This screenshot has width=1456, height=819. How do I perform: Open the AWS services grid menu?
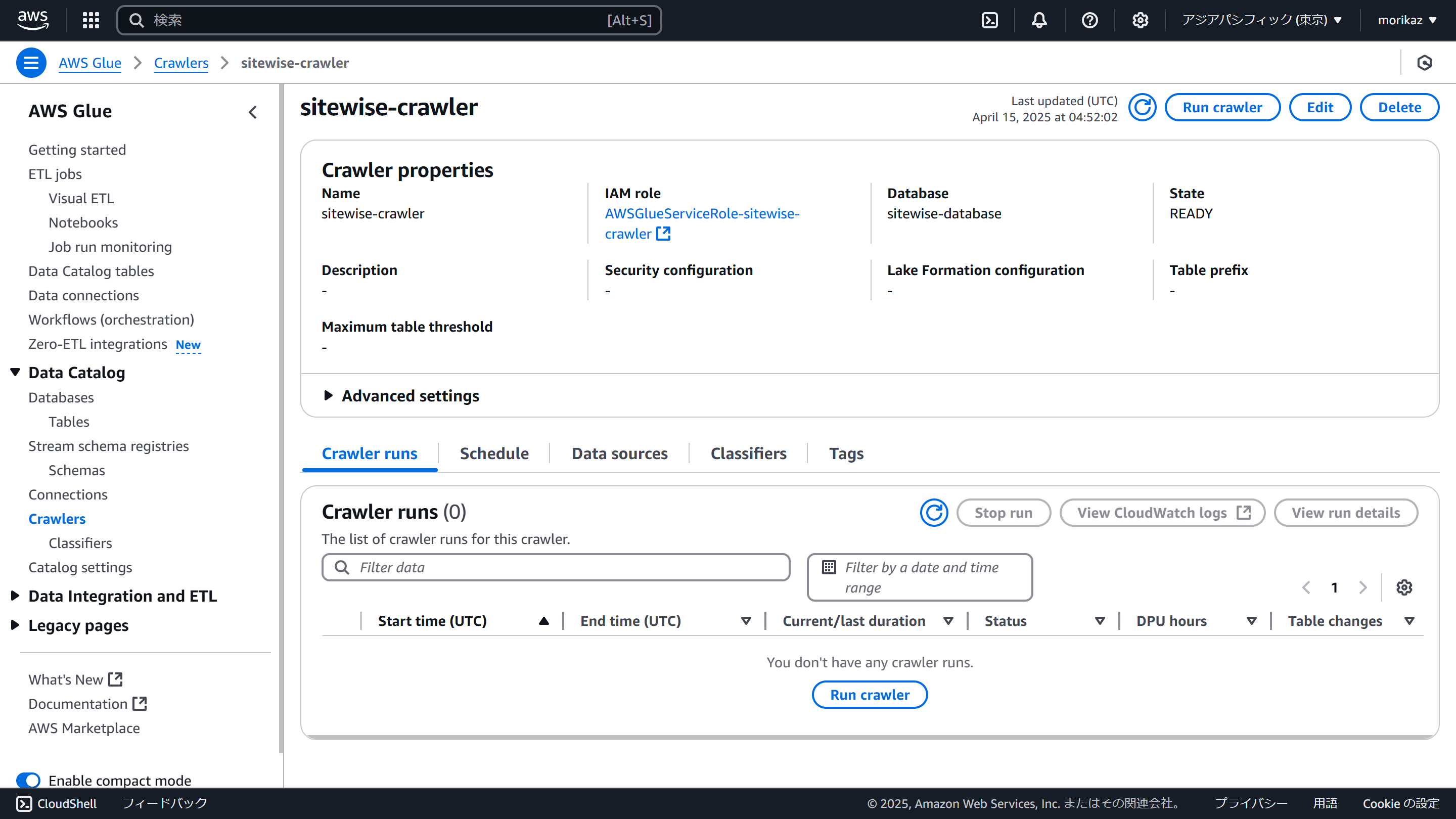(x=90, y=20)
